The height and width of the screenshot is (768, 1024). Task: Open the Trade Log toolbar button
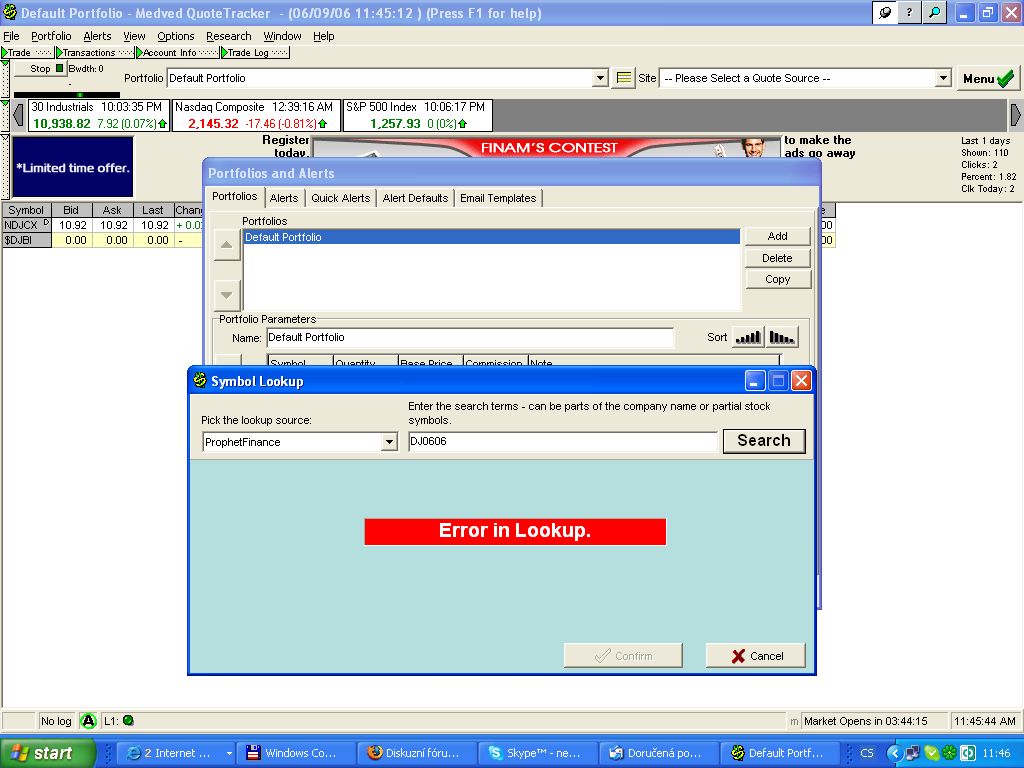(x=255, y=52)
